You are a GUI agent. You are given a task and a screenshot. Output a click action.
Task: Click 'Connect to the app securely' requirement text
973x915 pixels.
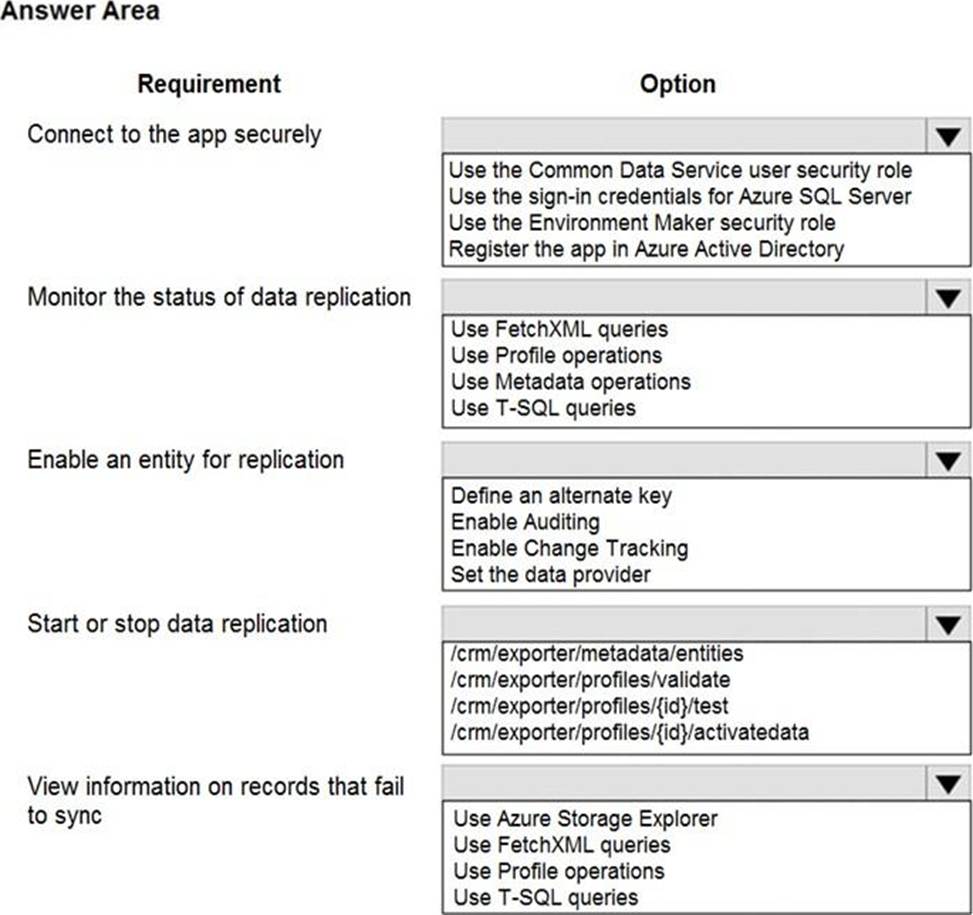pos(174,135)
